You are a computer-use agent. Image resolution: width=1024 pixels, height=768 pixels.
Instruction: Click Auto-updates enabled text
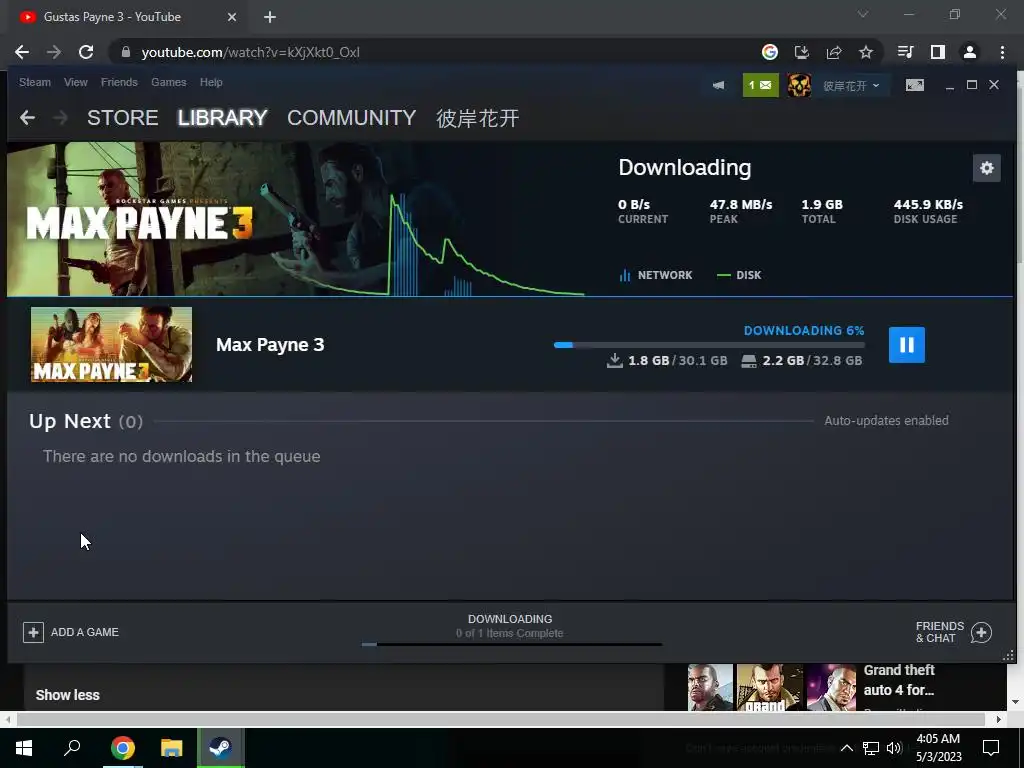[886, 421]
